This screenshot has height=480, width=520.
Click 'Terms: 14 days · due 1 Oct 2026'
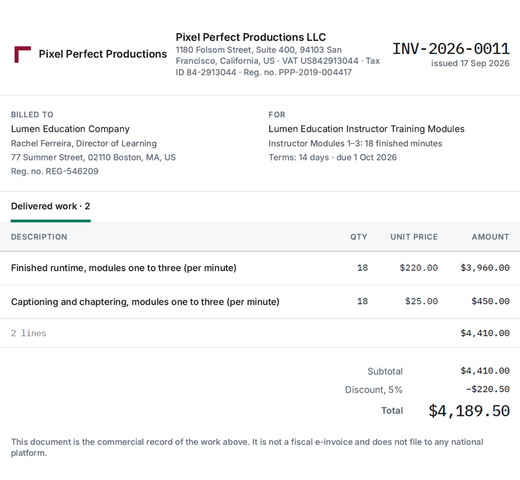pyautogui.click(x=333, y=157)
